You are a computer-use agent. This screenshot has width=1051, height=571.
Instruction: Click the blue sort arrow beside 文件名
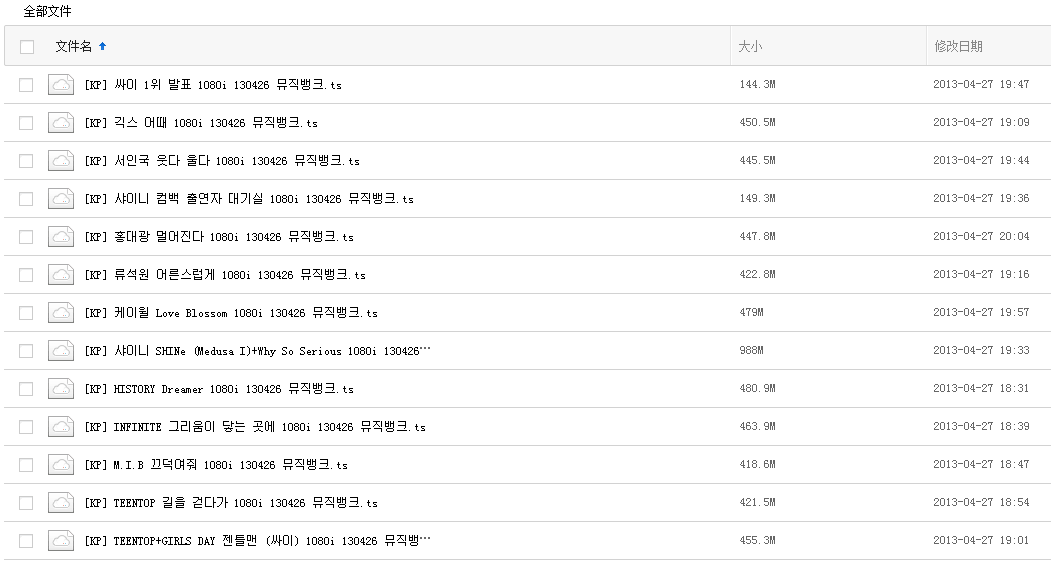point(103,46)
